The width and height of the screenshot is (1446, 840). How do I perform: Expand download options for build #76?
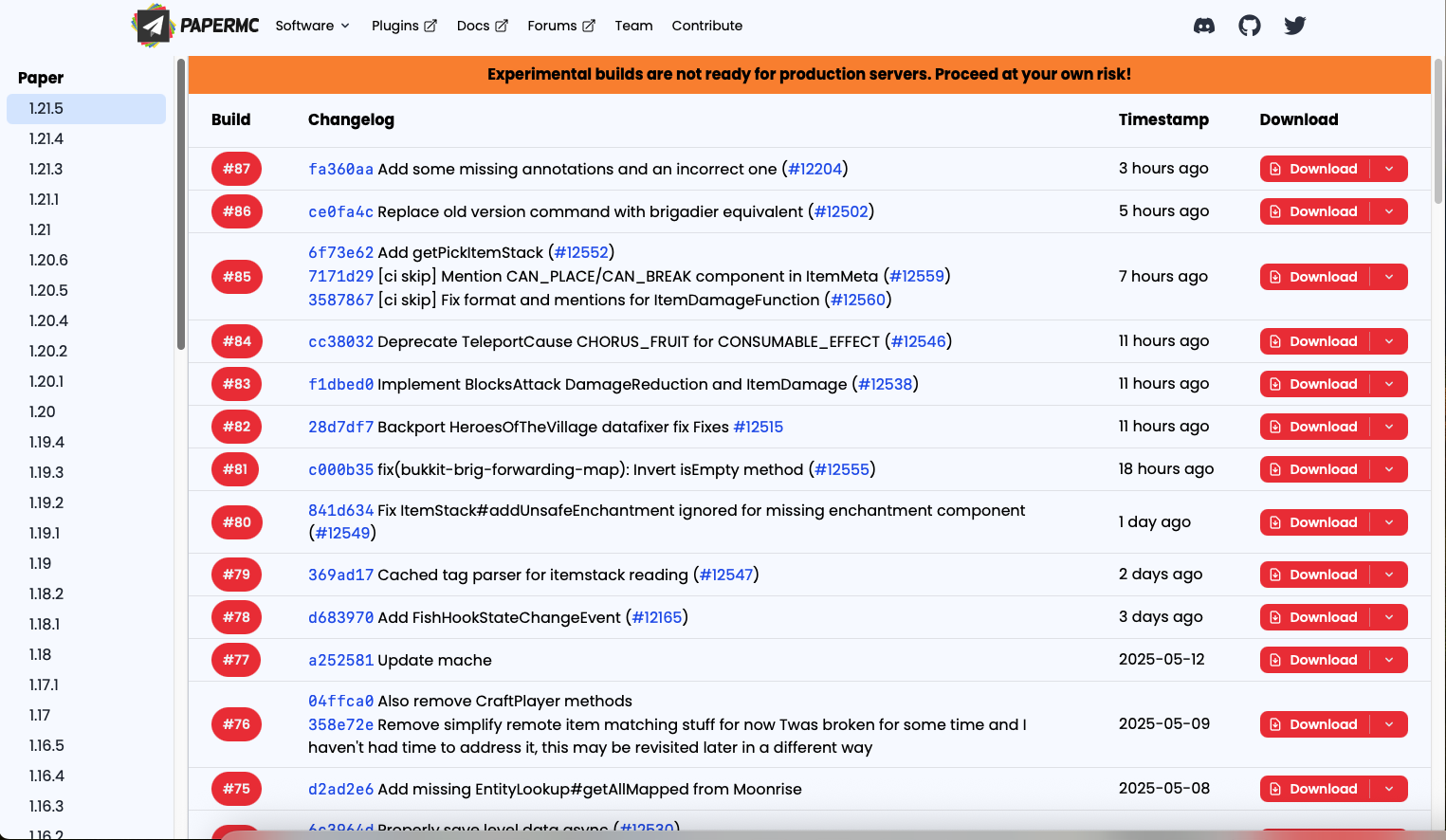(x=1389, y=724)
